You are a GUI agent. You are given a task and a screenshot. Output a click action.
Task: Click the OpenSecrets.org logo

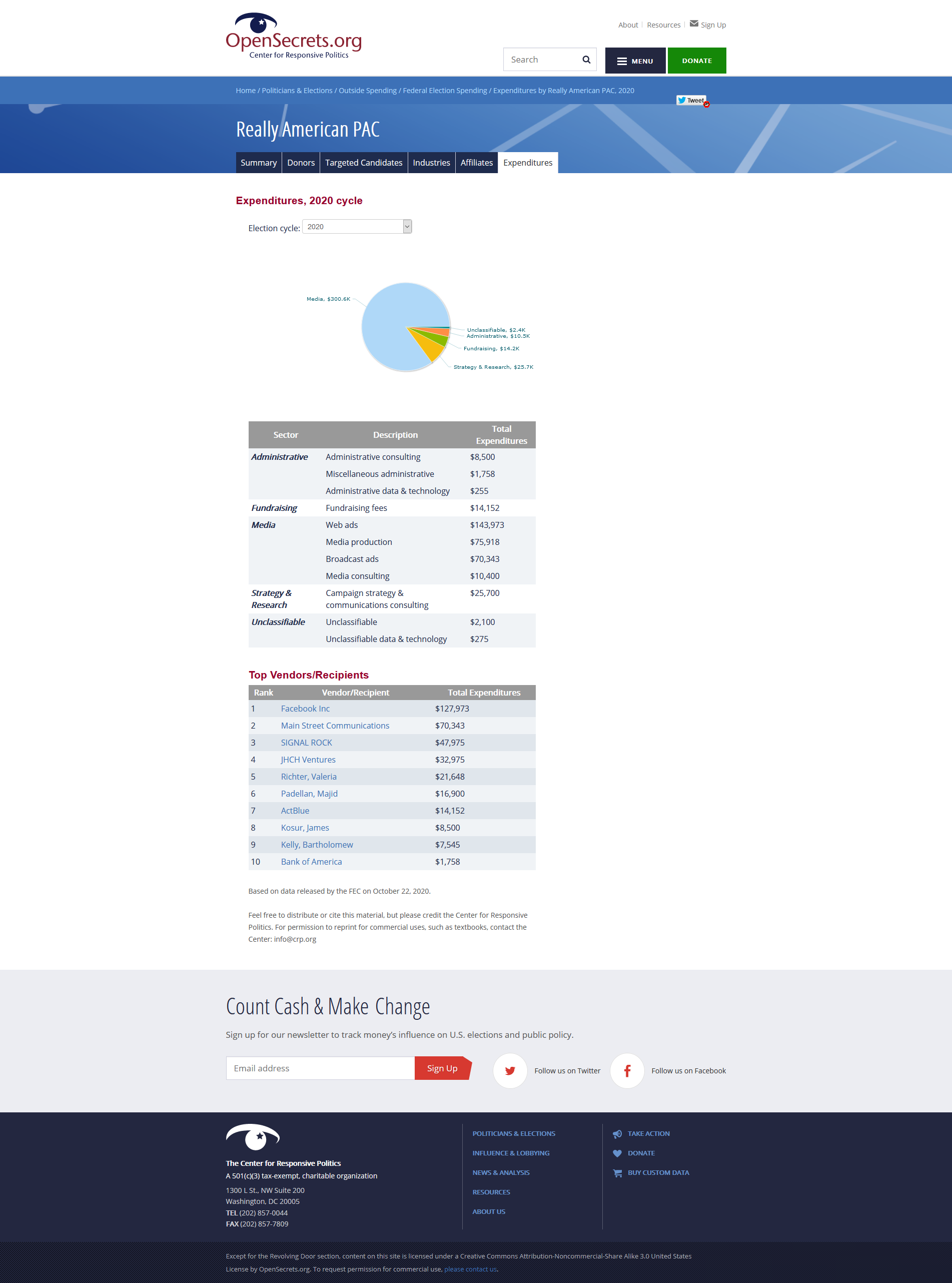coord(294,36)
